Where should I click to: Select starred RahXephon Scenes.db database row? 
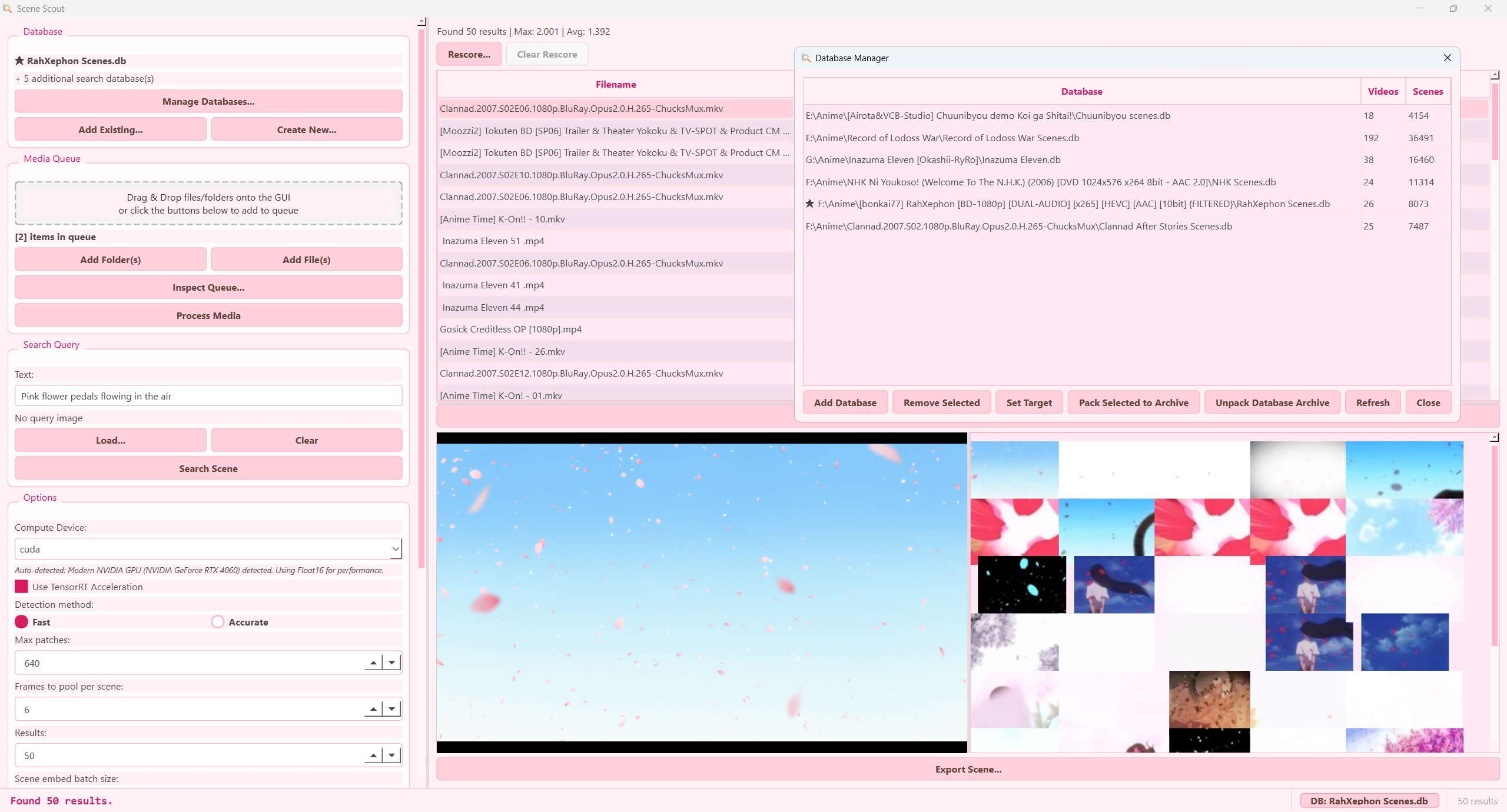coord(1127,204)
